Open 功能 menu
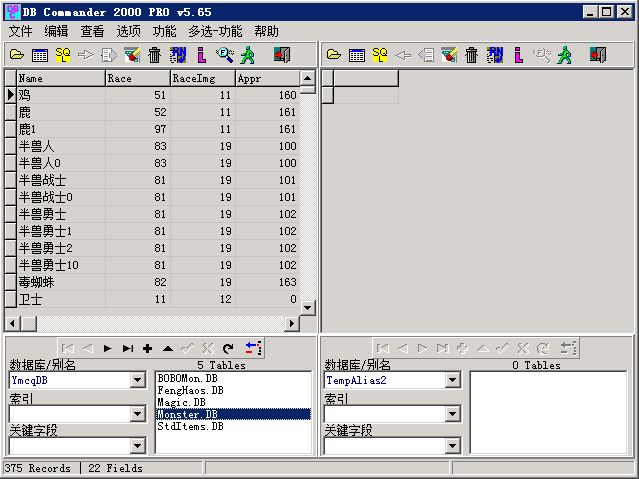 coord(165,31)
